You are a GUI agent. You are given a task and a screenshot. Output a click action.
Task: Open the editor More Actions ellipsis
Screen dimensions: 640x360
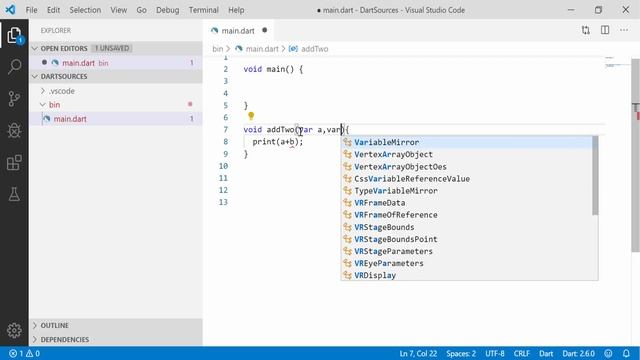pyautogui.click(x=624, y=30)
